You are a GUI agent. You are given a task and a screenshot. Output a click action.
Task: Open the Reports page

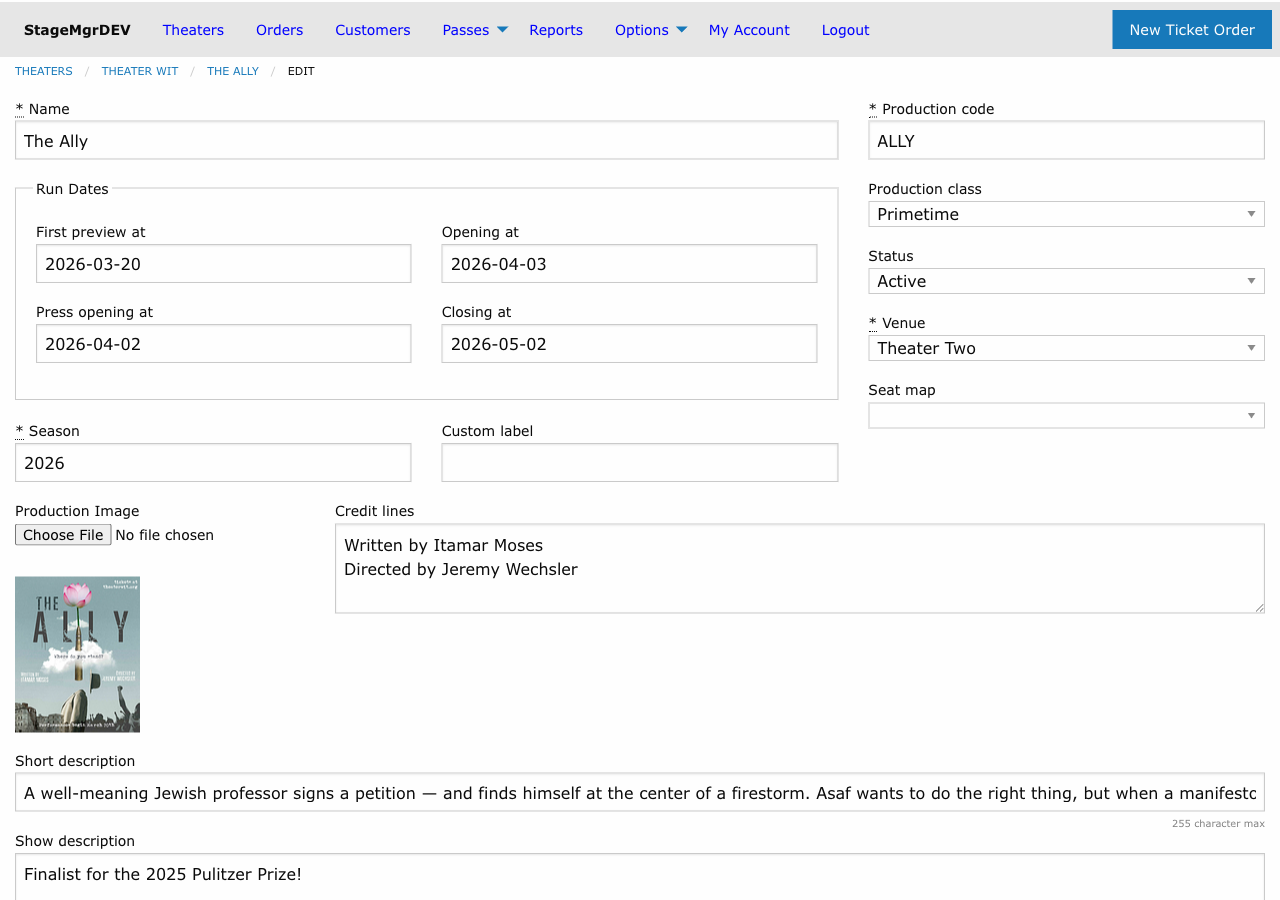(x=556, y=30)
